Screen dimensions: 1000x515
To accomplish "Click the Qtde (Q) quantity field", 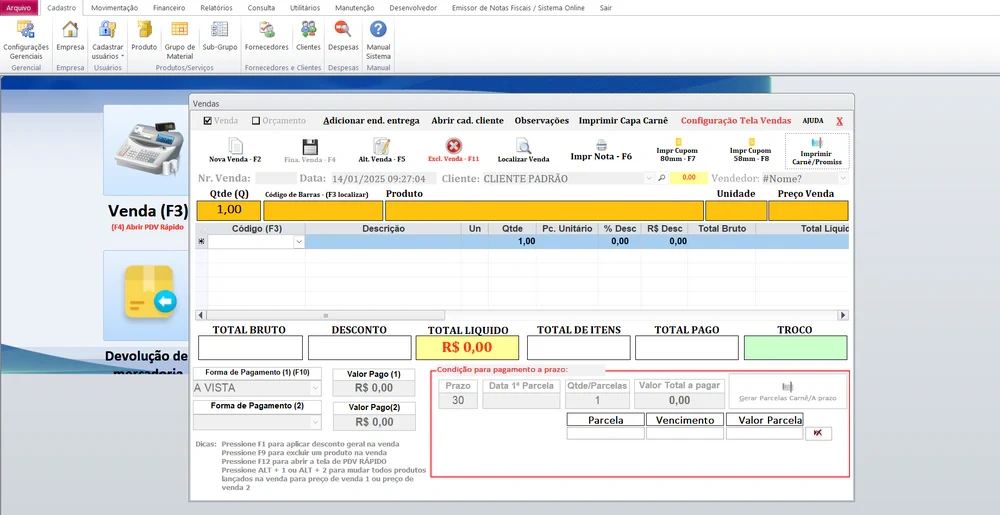I will pyautogui.click(x=229, y=210).
